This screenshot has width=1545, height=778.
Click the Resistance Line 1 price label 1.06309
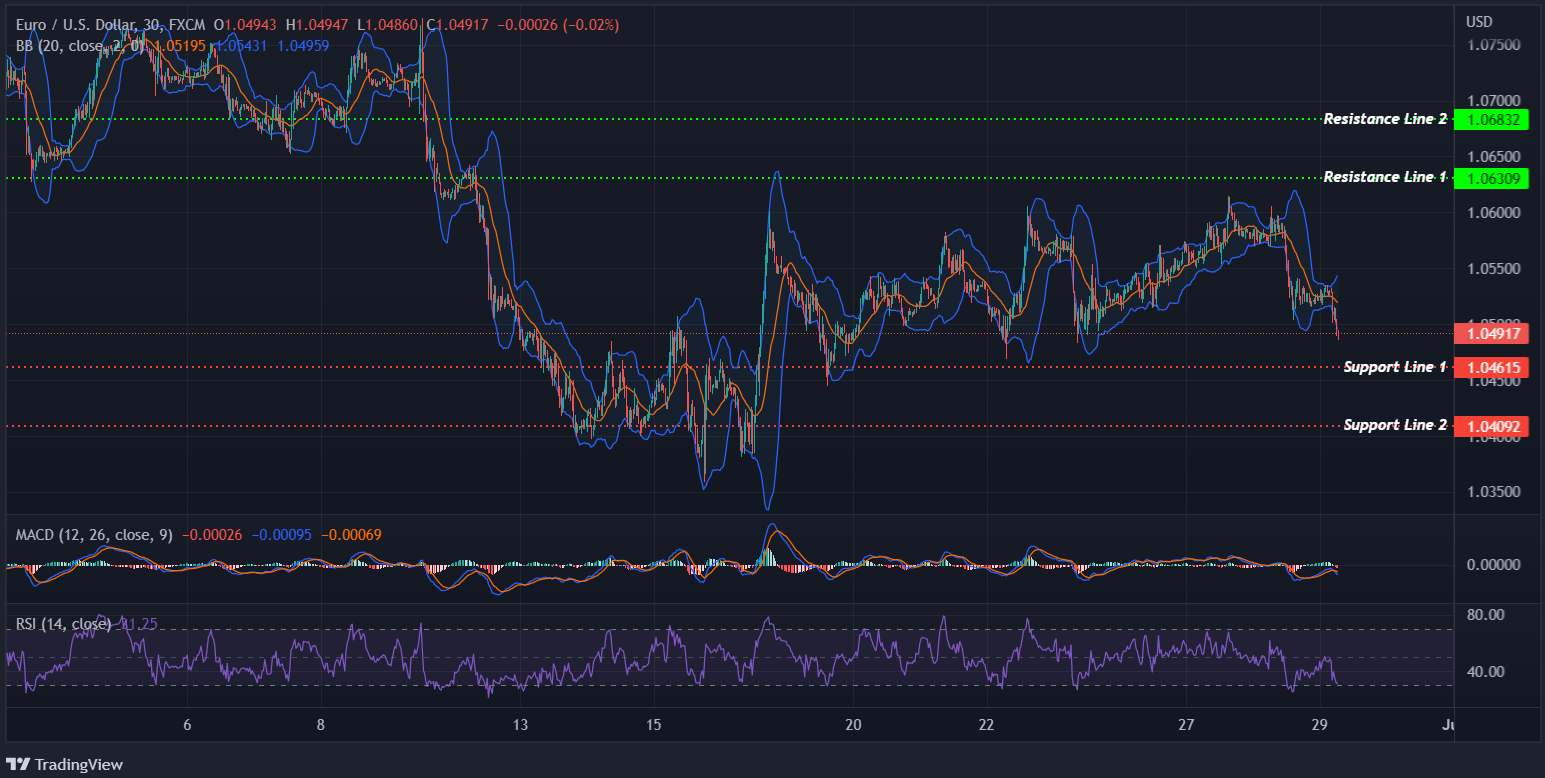pyautogui.click(x=1495, y=177)
